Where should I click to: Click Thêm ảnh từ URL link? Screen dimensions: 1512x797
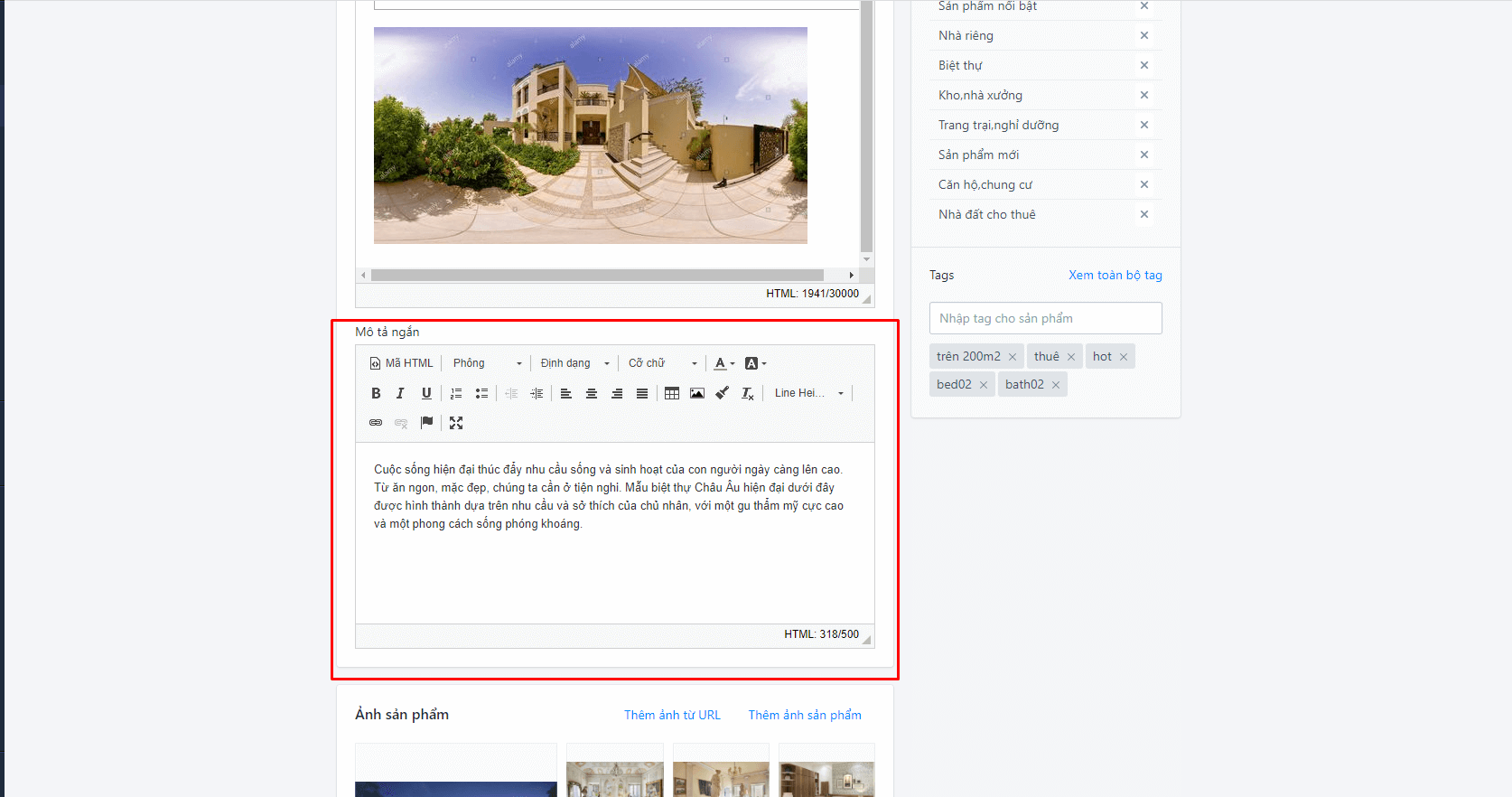click(672, 715)
